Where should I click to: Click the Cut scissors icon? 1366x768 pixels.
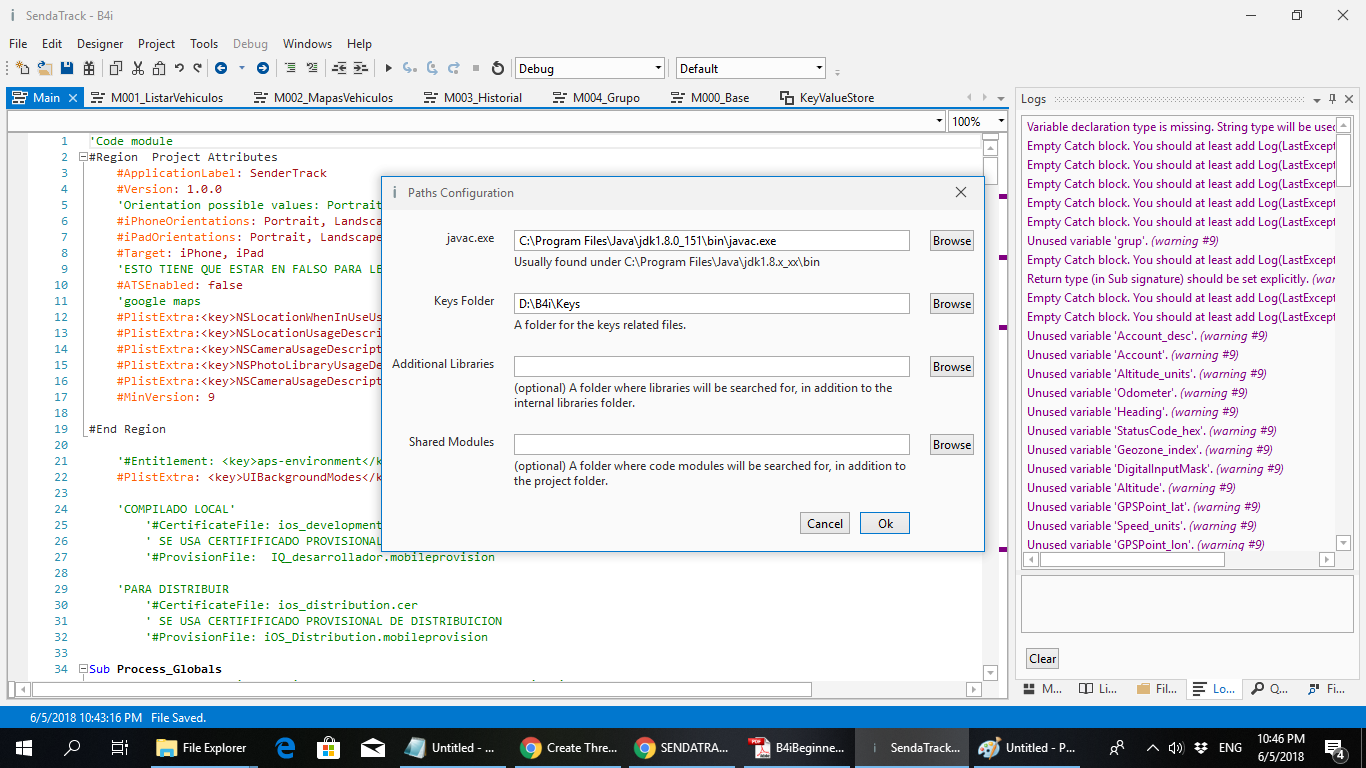[x=137, y=68]
